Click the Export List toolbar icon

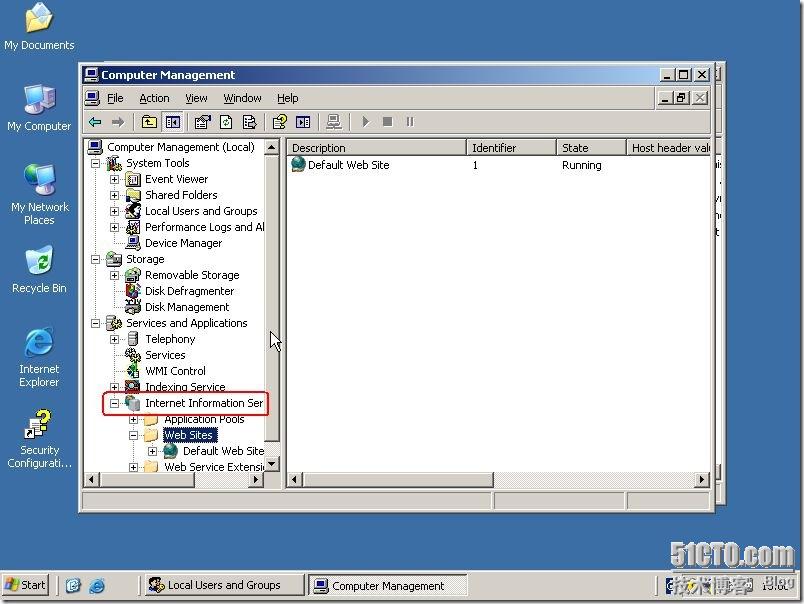(250, 122)
